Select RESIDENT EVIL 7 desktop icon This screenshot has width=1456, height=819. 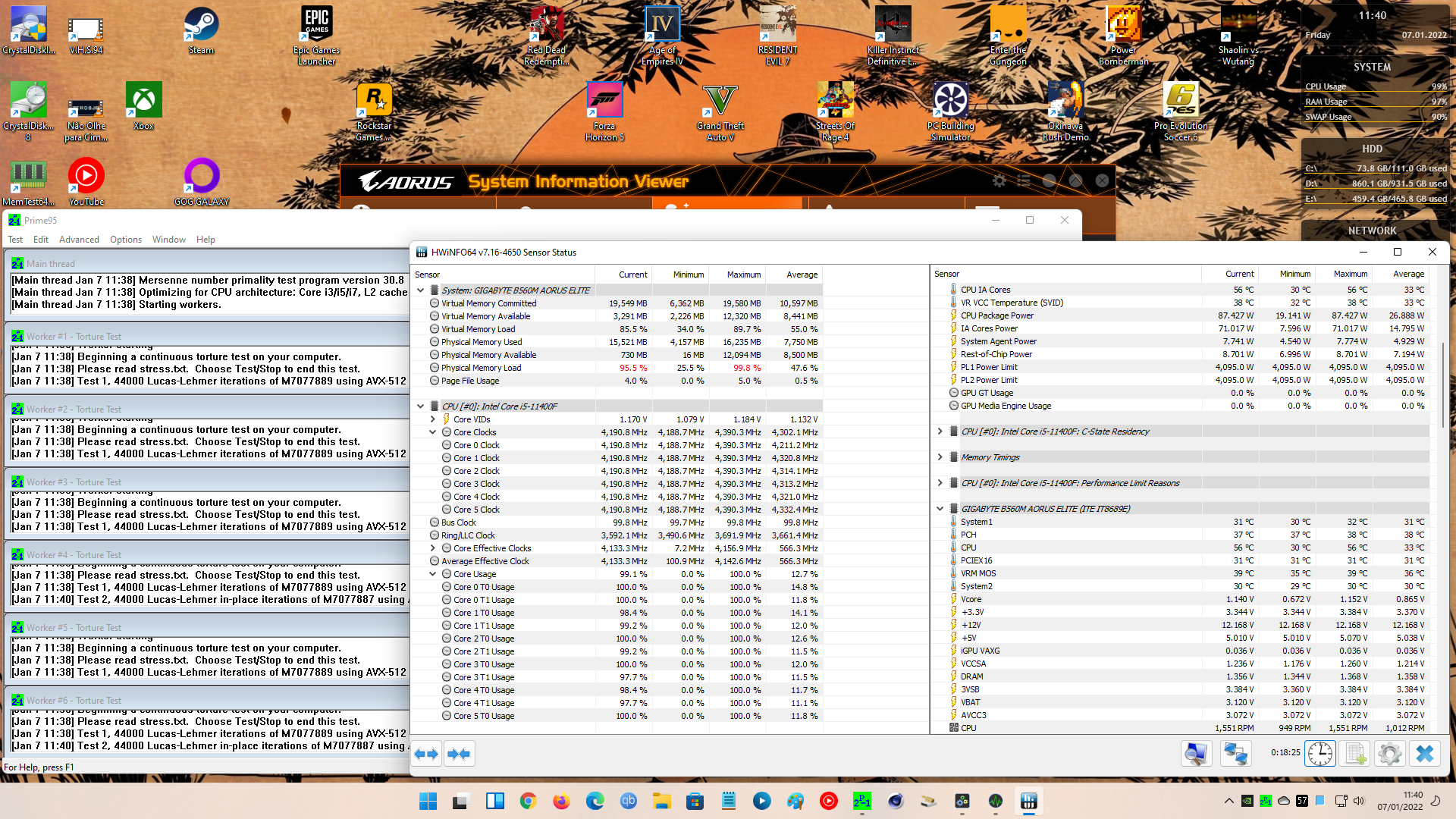coord(777,36)
